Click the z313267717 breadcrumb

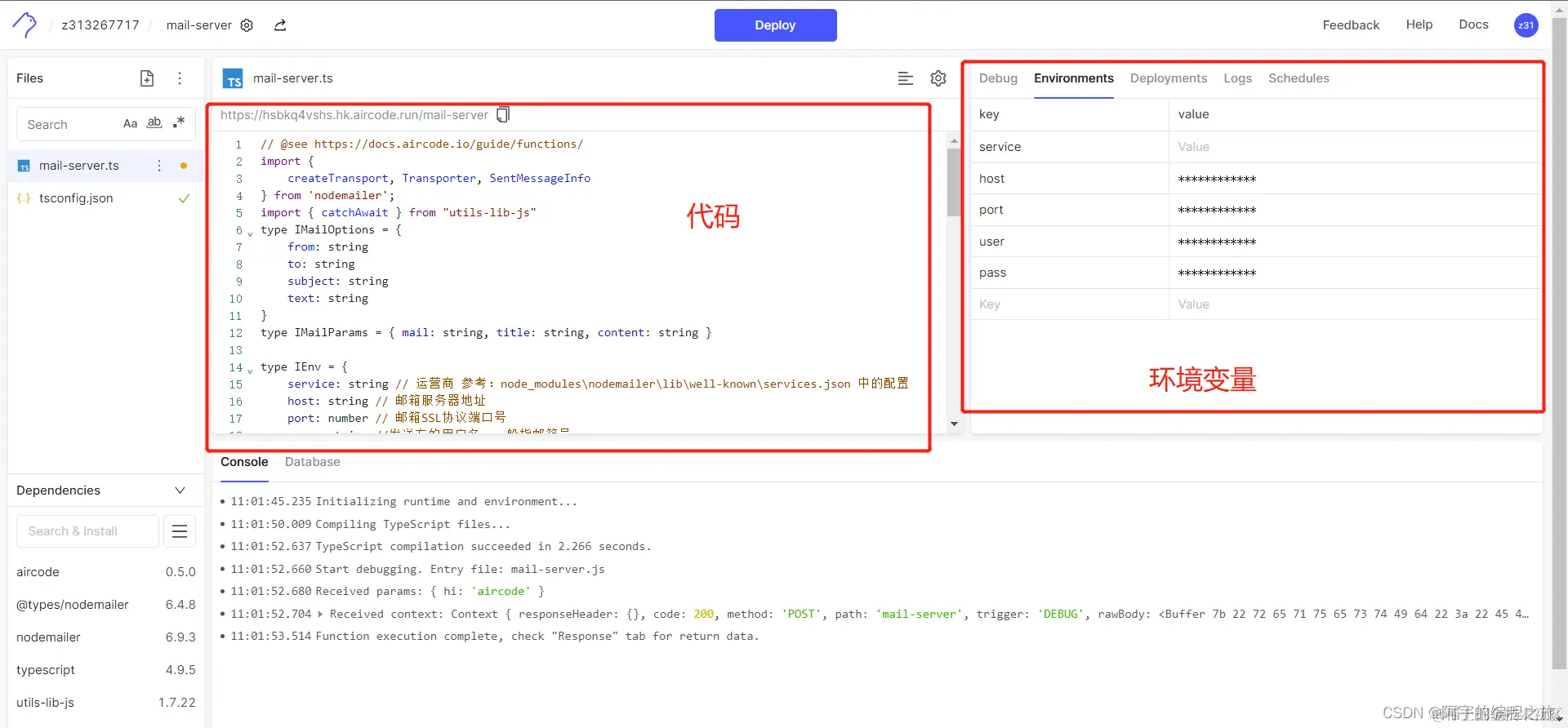pos(100,25)
